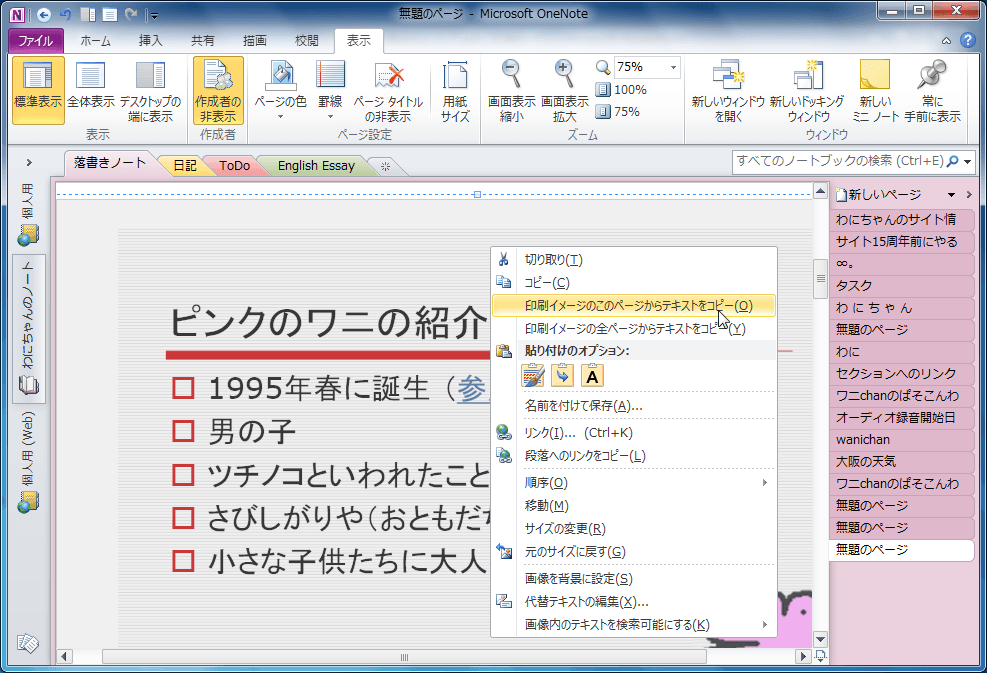This screenshot has width=987, height=673.
Task: Choose リンク(I)... (Ctrl+K) menu item
Action: 633,433
